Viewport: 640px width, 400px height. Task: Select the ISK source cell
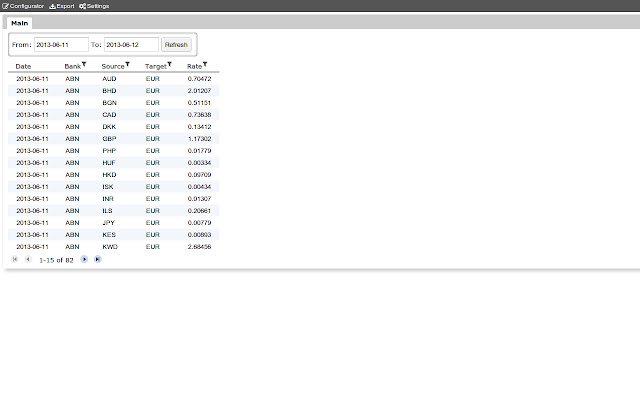pos(108,187)
